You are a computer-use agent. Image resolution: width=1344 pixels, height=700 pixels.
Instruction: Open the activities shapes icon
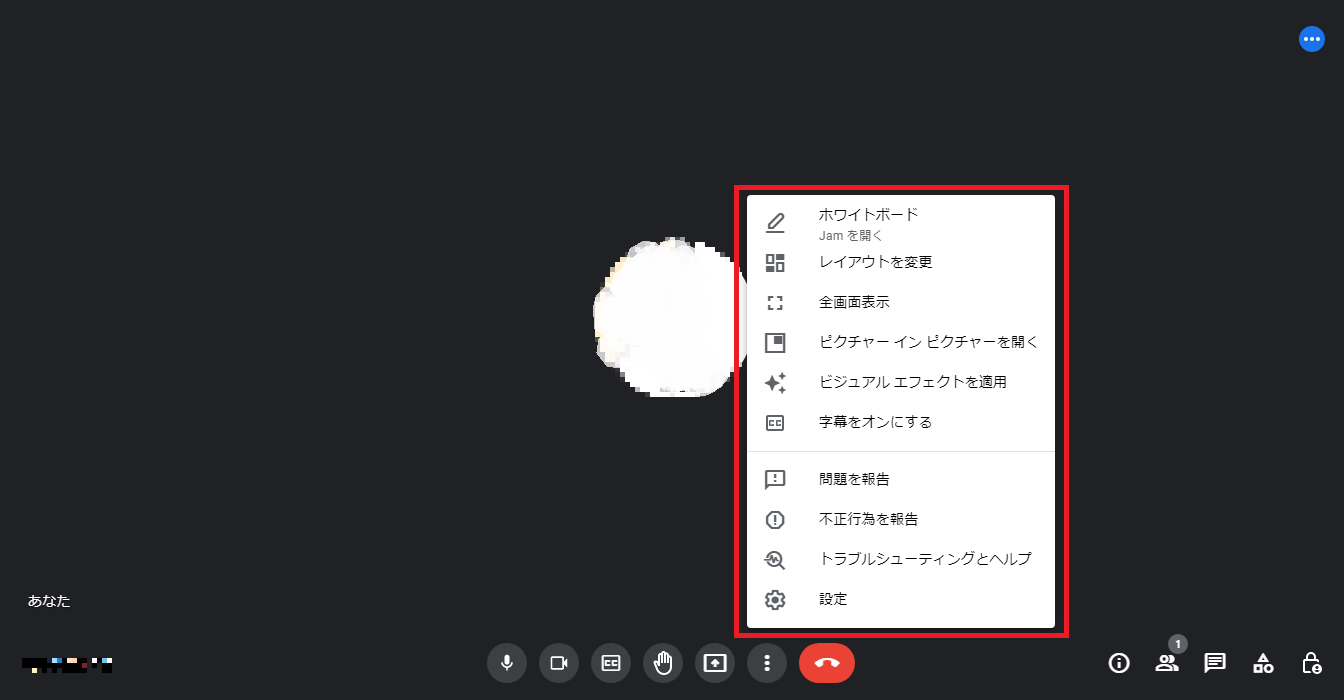click(x=1263, y=663)
